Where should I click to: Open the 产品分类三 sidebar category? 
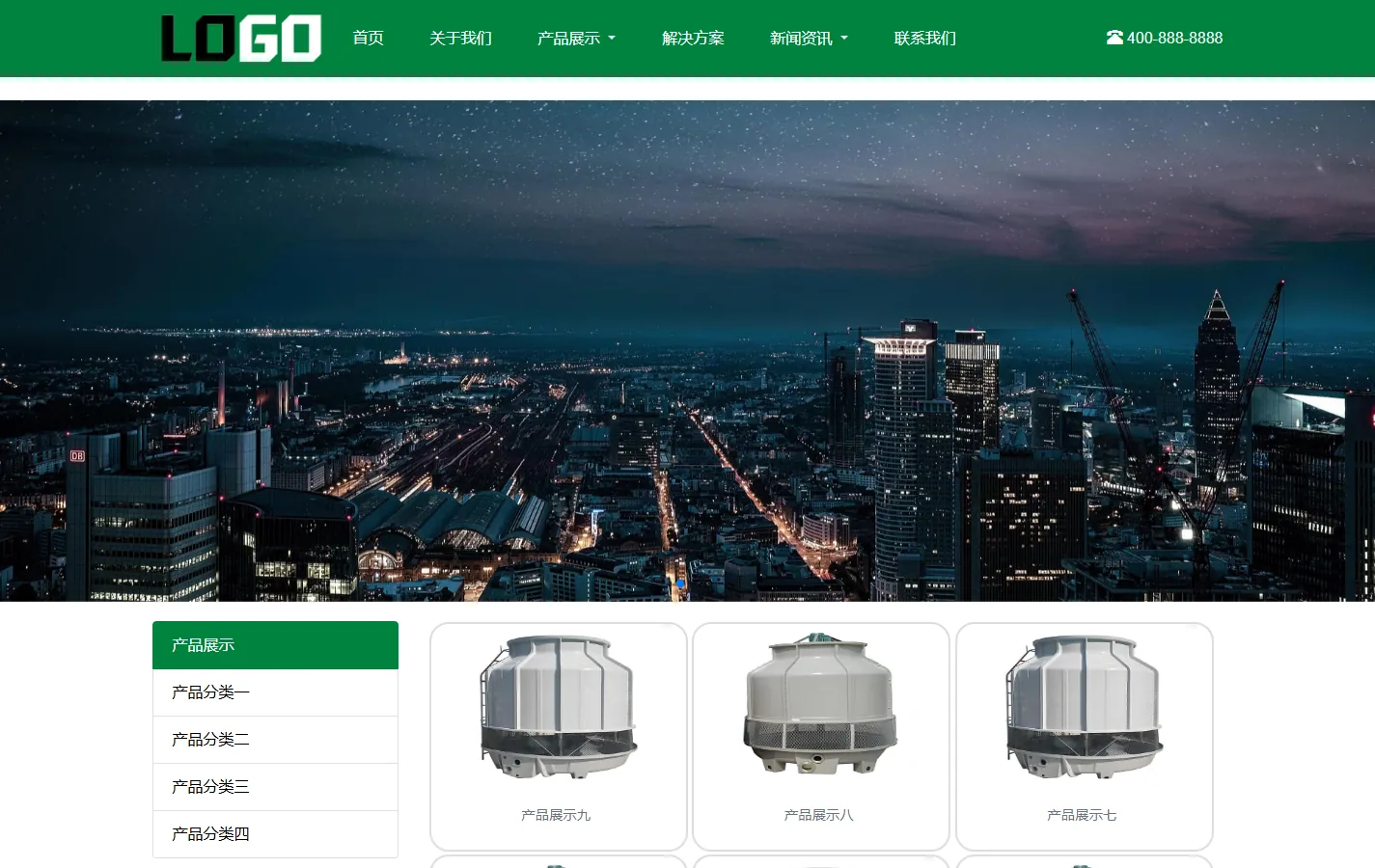tap(275, 787)
